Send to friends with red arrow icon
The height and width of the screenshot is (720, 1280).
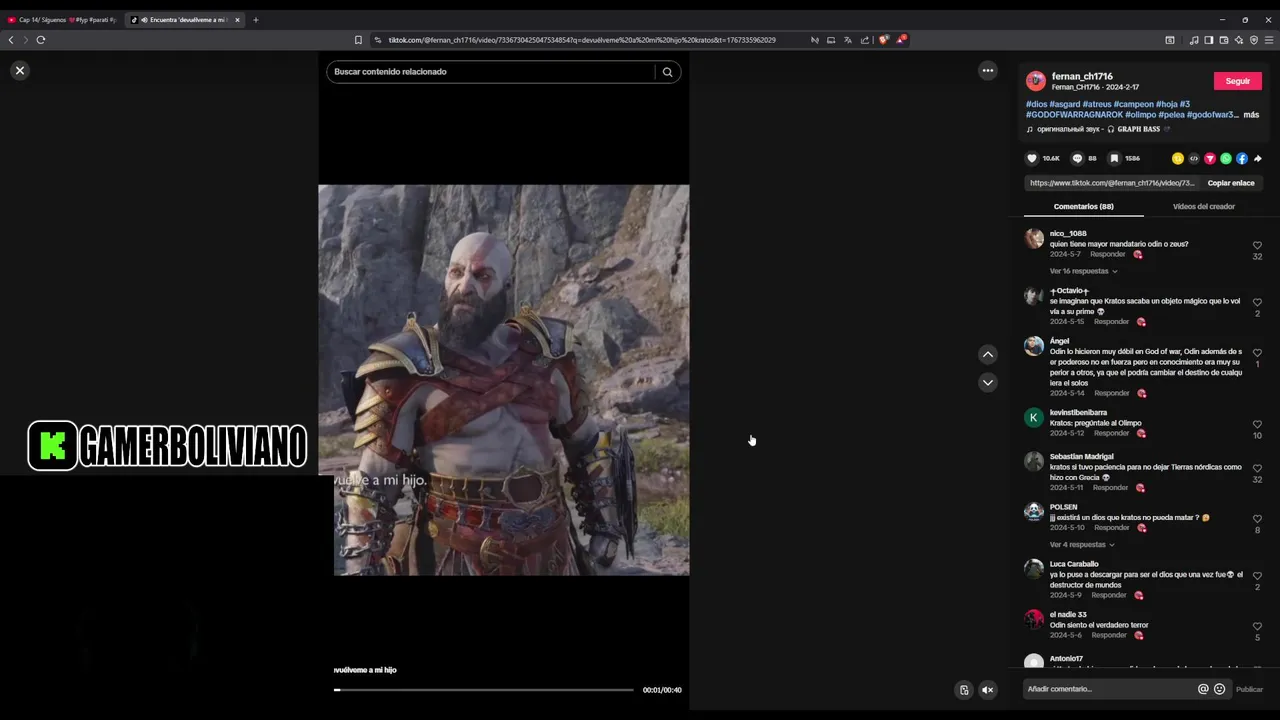pos(1210,158)
